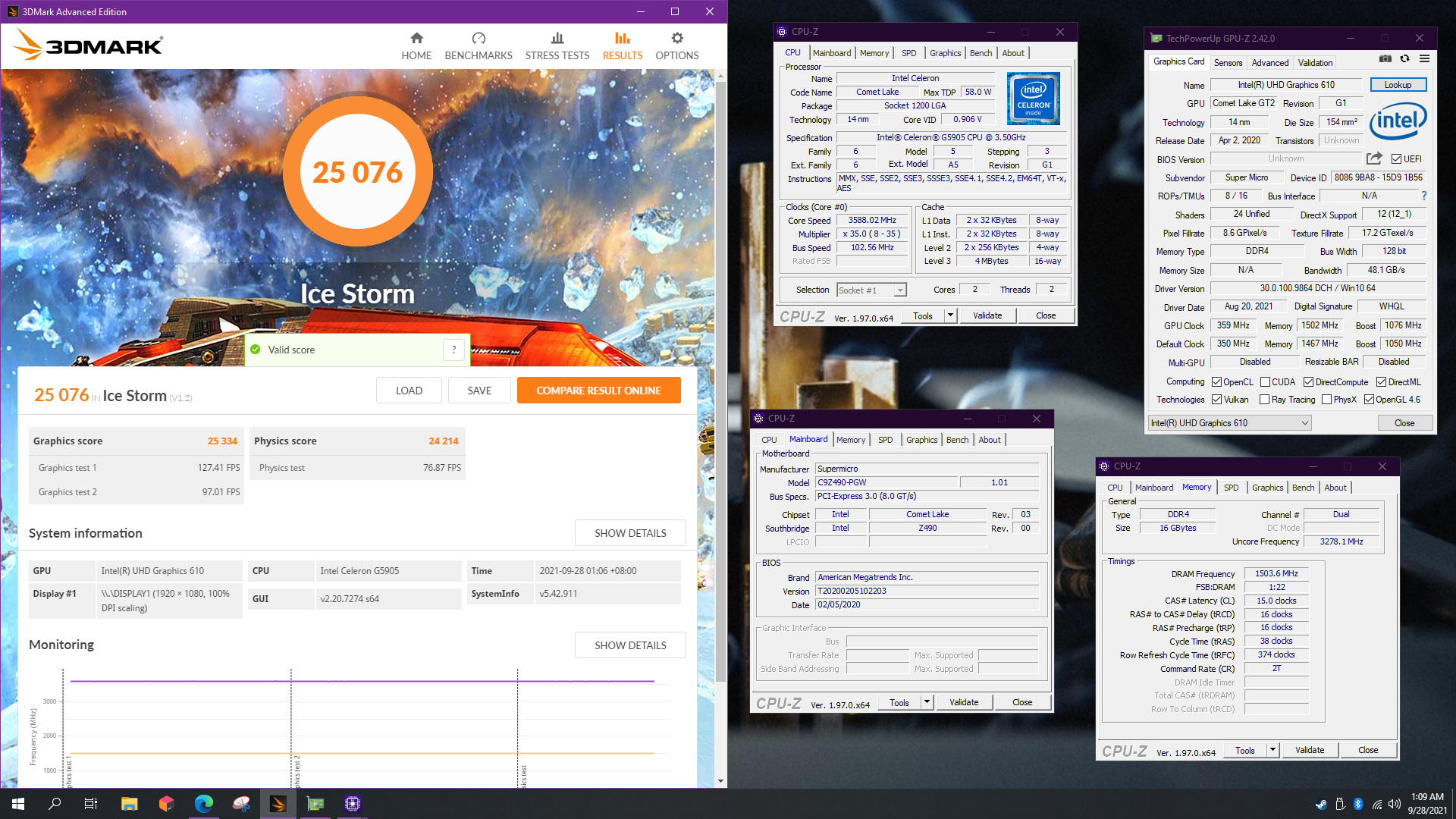Open File Explorer from the taskbar
The image size is (1456, 819).
coord(129,804)
